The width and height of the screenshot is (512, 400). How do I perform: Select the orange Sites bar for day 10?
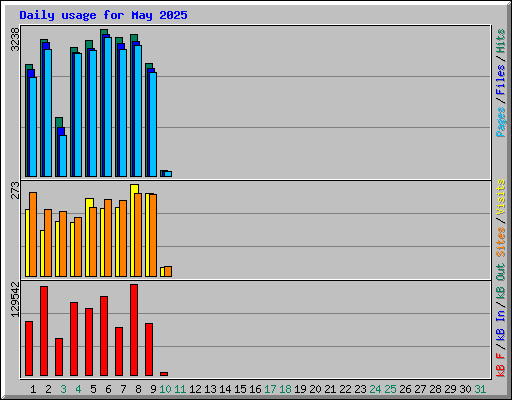coord(168,271)
